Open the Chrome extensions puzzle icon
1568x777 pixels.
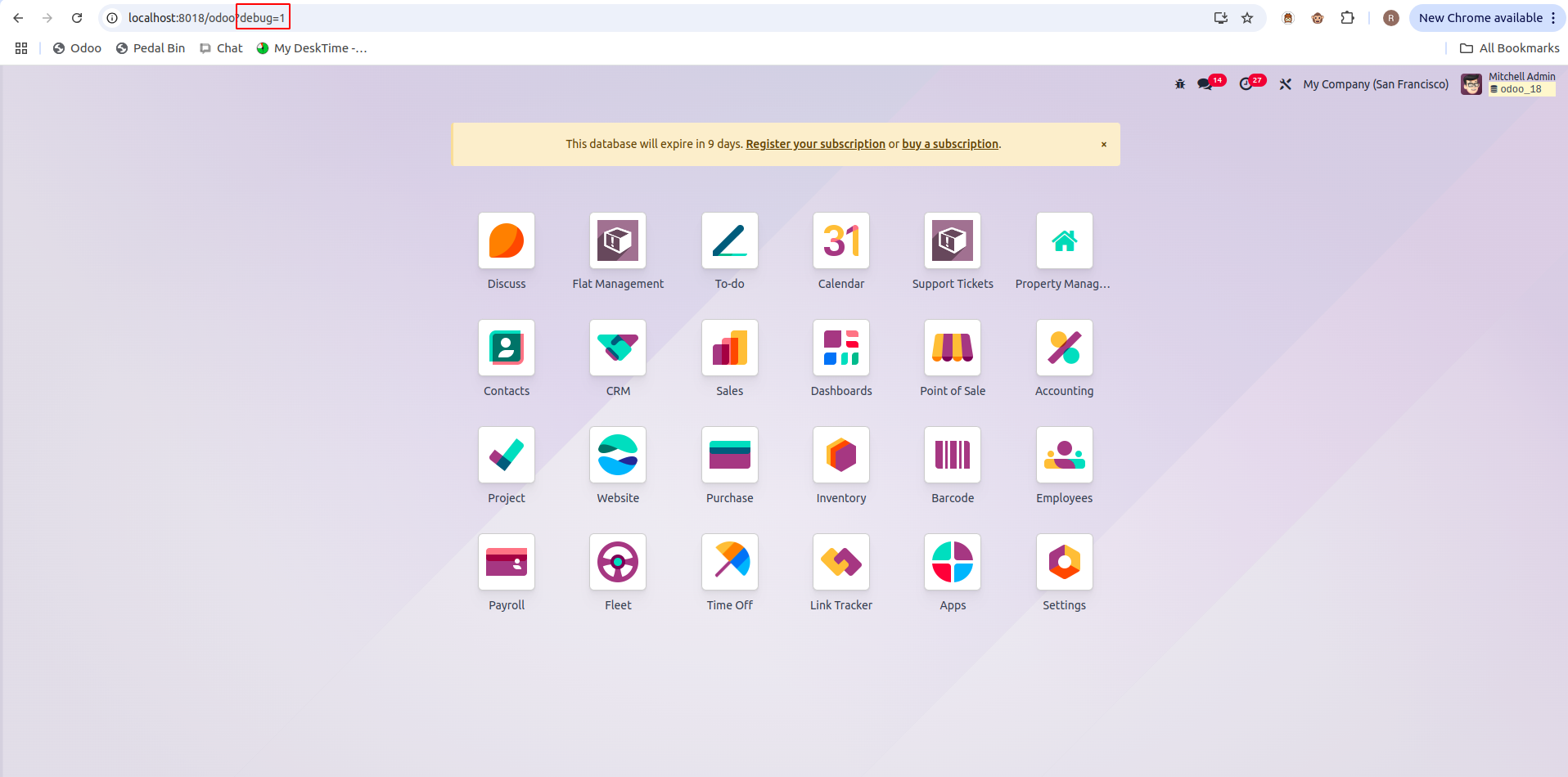1347,18
